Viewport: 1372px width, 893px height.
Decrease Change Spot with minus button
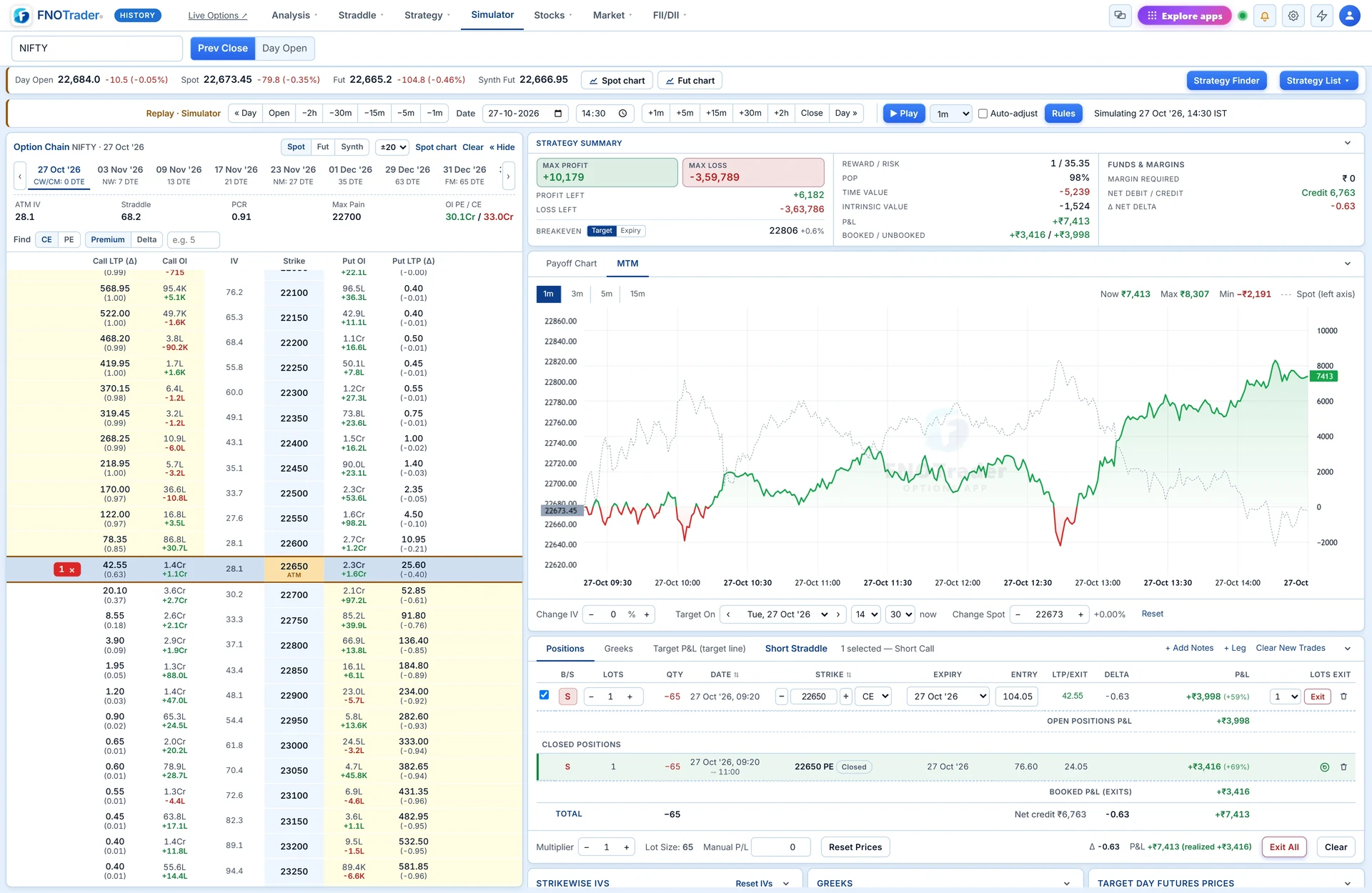1018,614
